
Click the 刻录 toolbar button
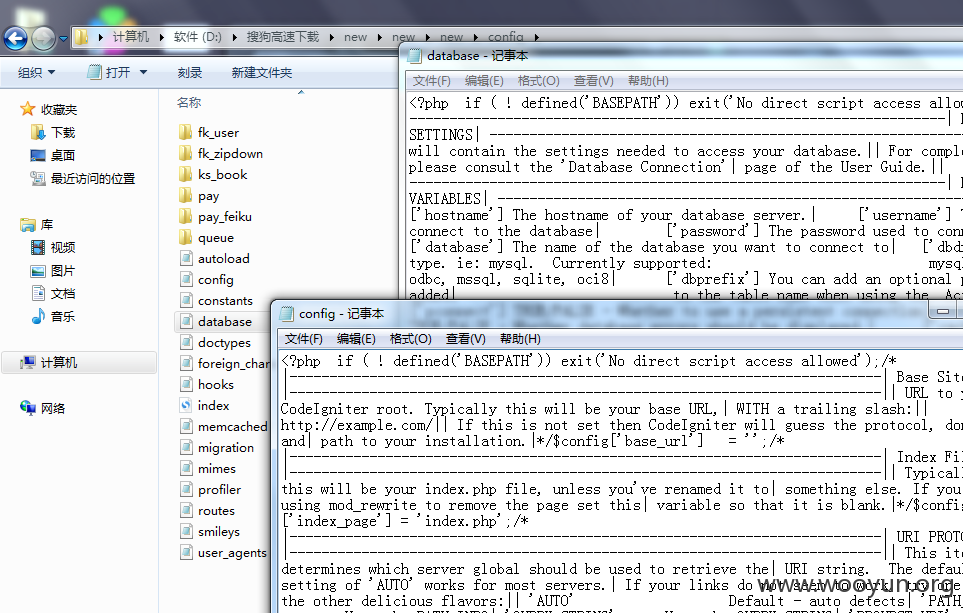190,72
